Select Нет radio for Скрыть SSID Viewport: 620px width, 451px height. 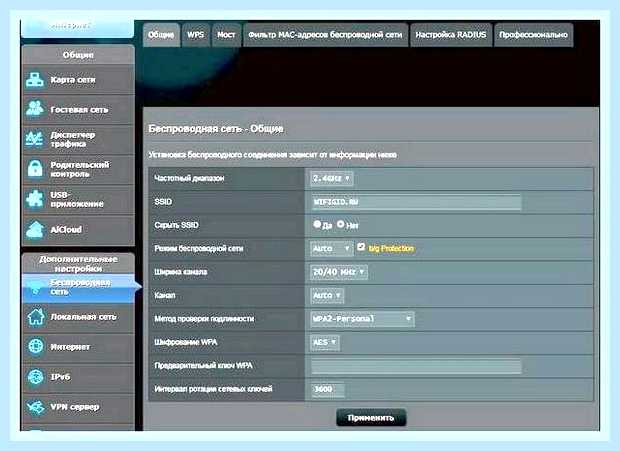coord(340,224)
